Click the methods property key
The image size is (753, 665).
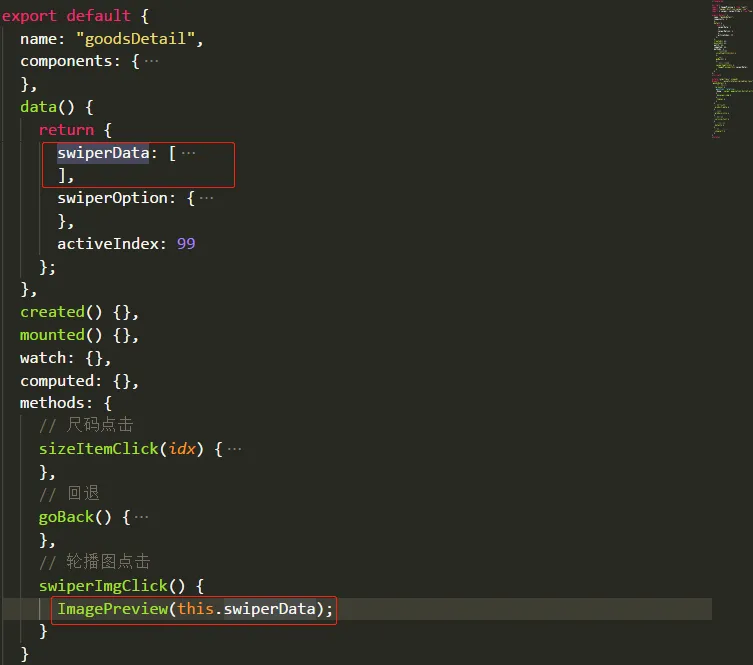52,403
